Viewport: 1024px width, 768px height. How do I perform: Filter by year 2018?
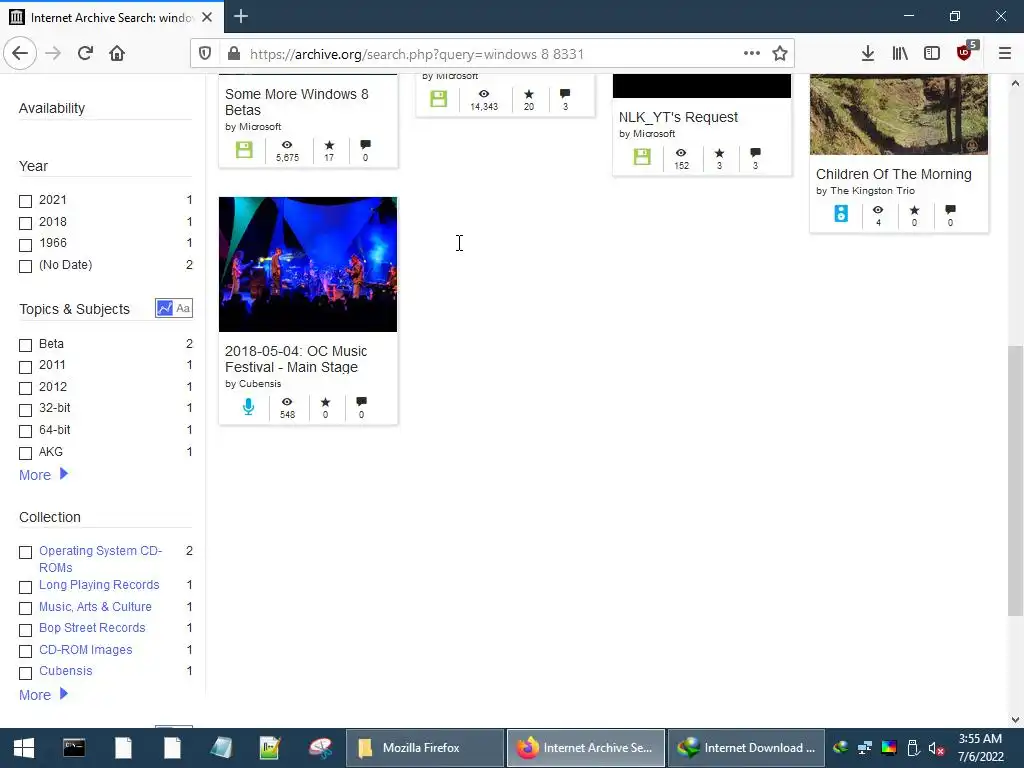25,223
